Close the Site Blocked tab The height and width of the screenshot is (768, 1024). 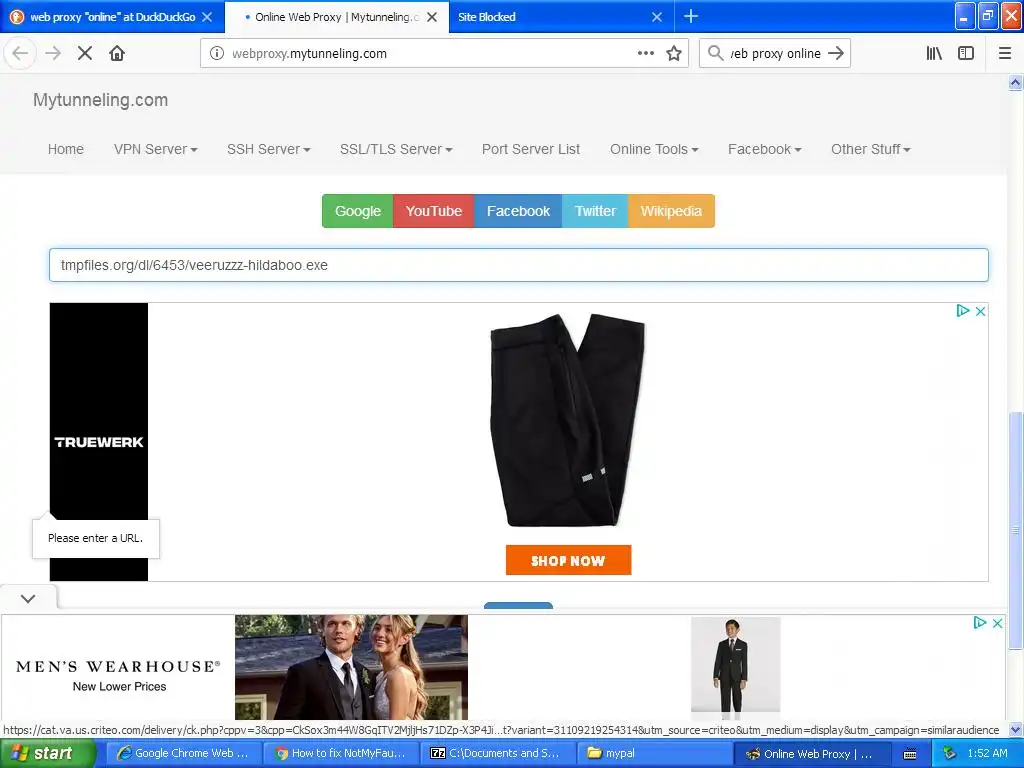point(657,17)
